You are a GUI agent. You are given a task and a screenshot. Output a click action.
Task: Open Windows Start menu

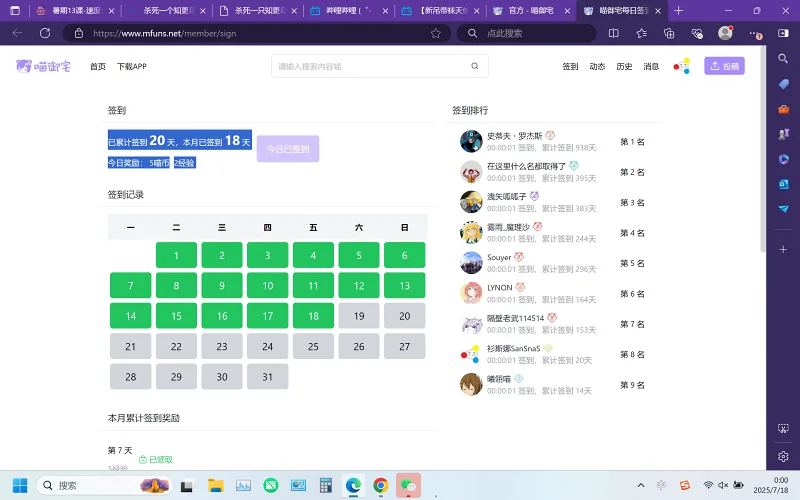click(x=20, y=485)
